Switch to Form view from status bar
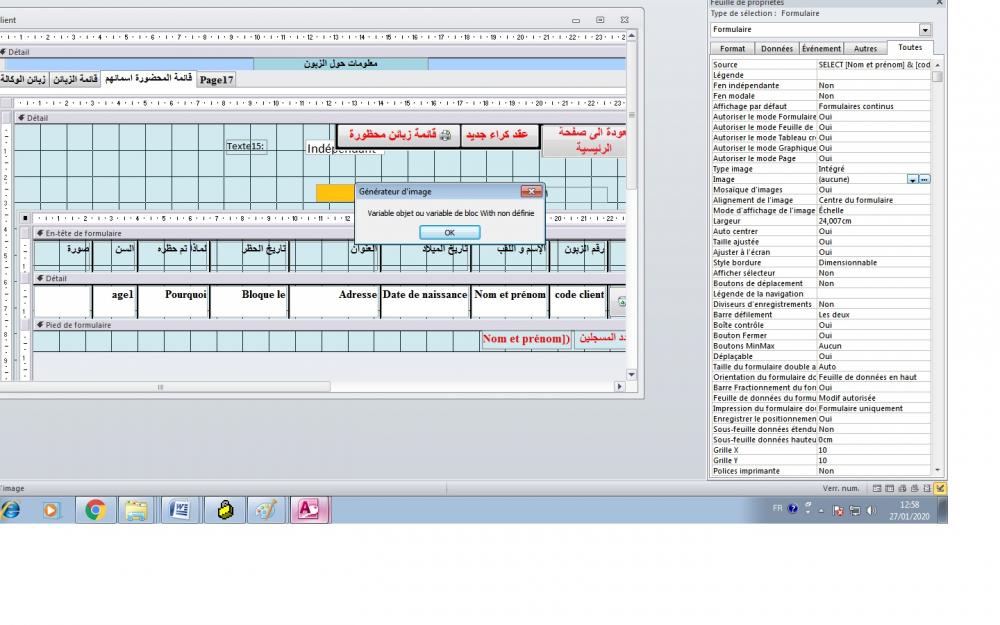The image size is (1000, 625). point(877,489)
